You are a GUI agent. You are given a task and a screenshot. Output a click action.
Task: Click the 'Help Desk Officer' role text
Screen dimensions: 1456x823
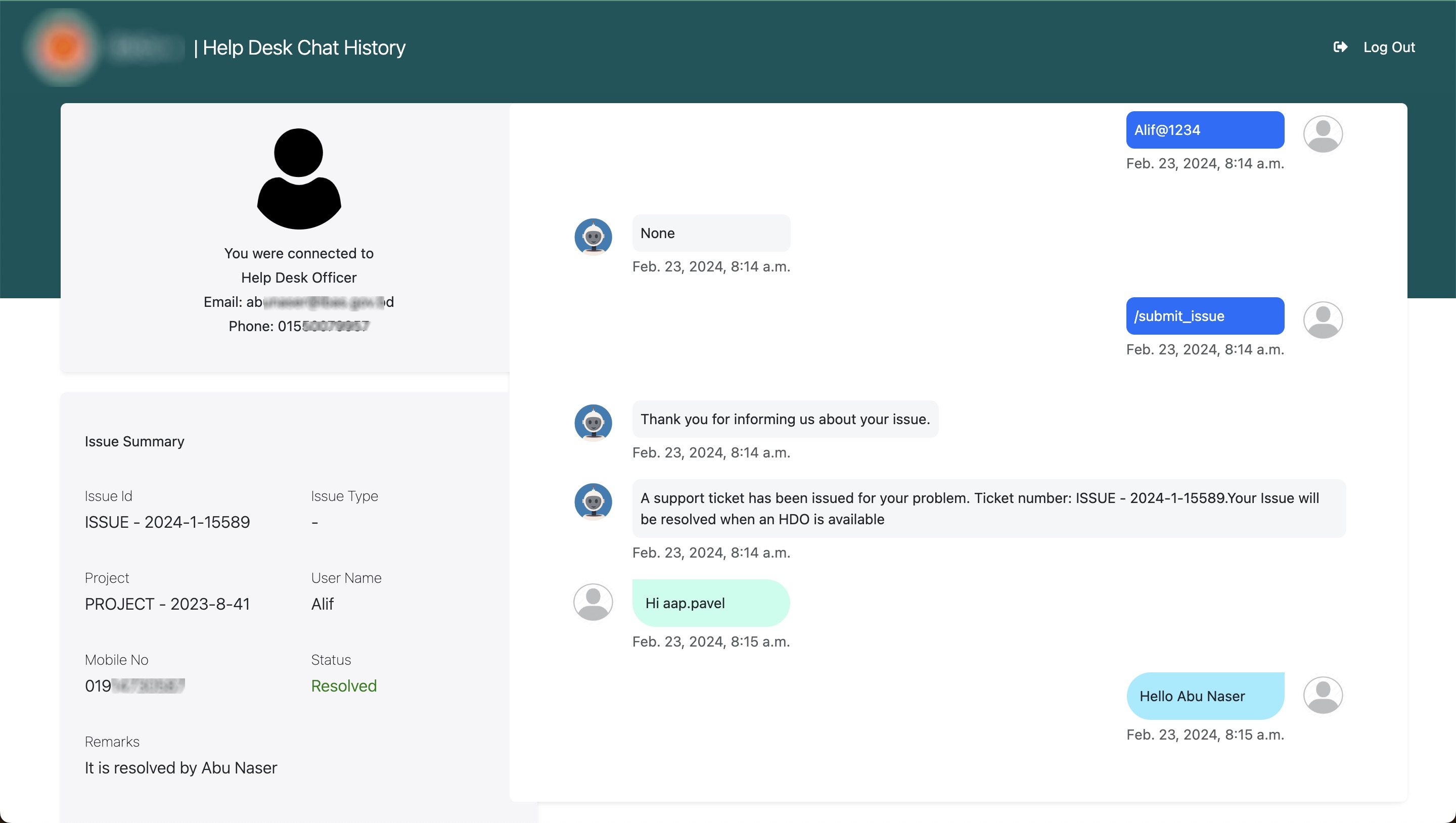[x=298, y=278]
